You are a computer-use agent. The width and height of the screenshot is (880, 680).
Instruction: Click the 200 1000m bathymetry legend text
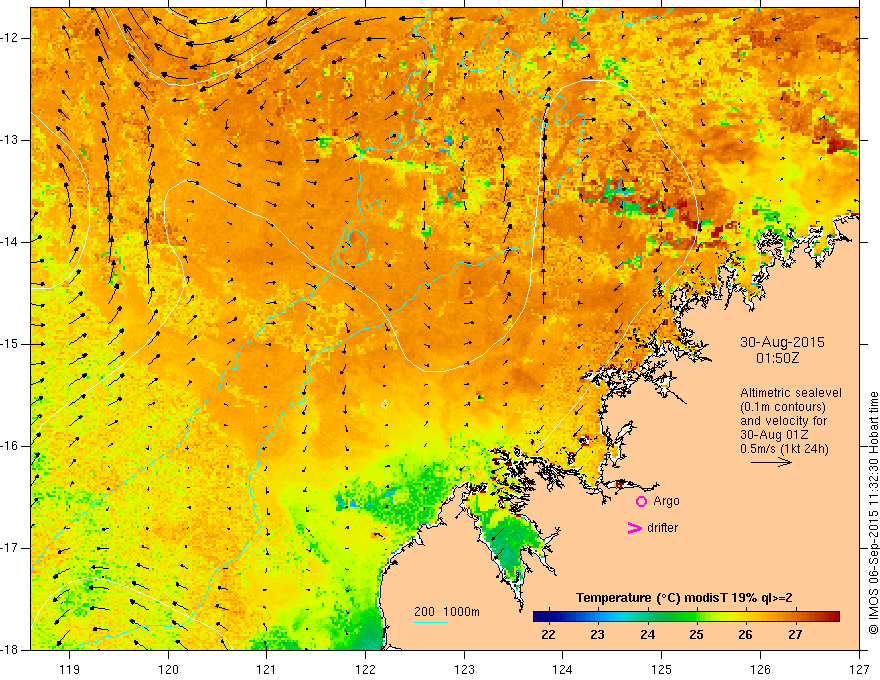[447, 612]
